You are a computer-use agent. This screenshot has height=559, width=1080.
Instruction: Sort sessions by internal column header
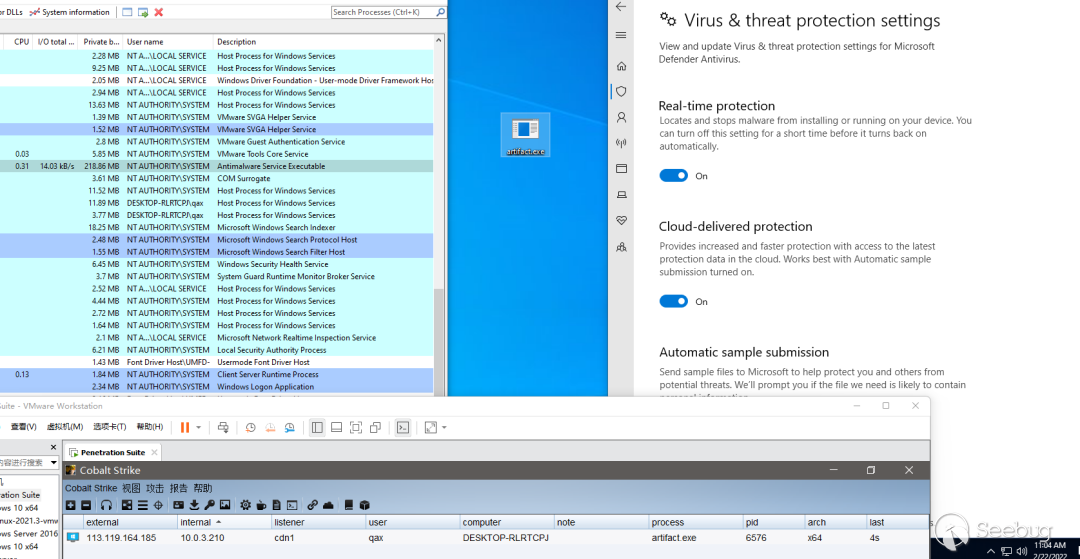pos(224,523)
